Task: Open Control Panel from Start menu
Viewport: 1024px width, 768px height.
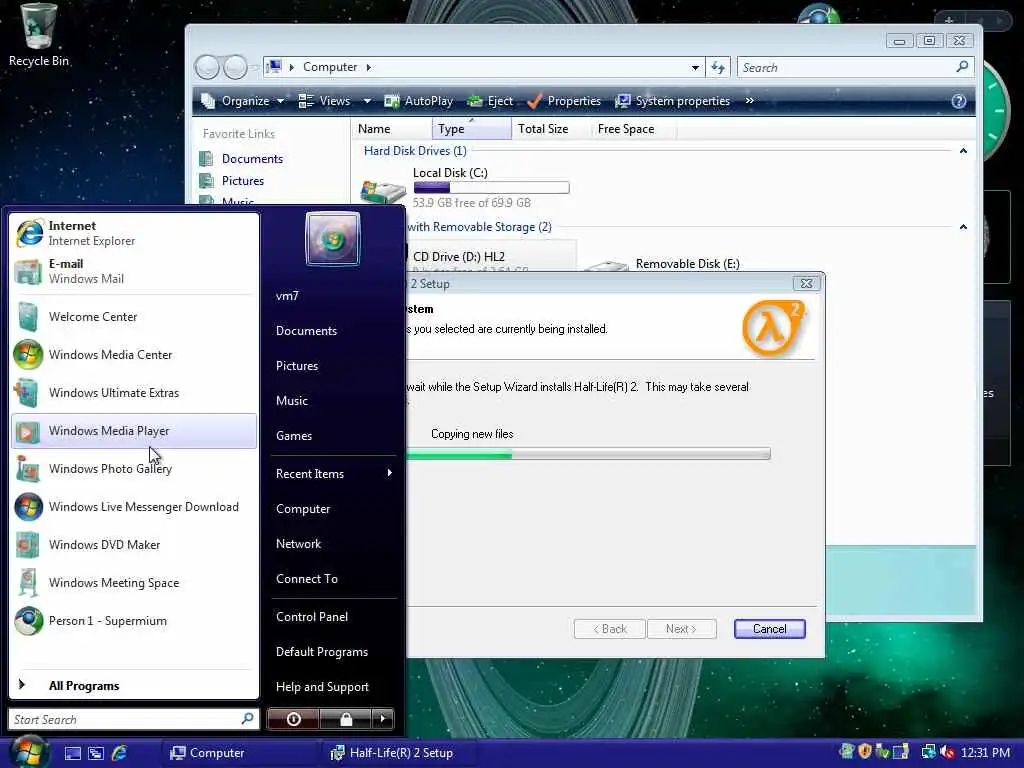Action: [333, 617]
